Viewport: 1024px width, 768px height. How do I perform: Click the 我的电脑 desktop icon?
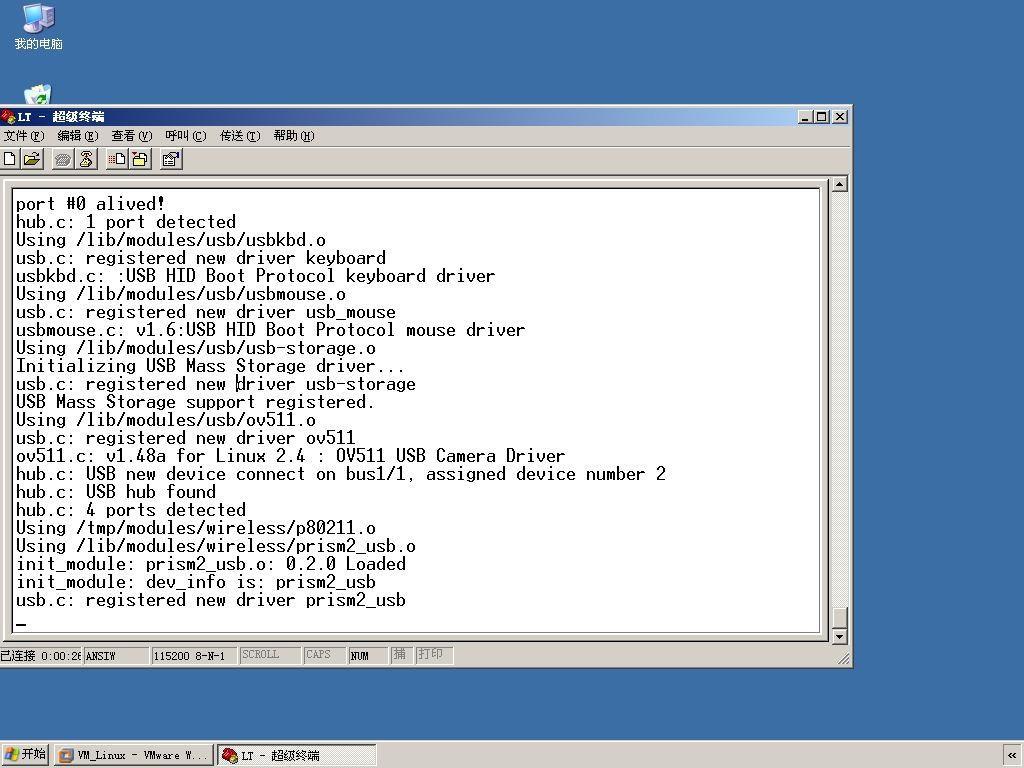(x=39, y=26)
